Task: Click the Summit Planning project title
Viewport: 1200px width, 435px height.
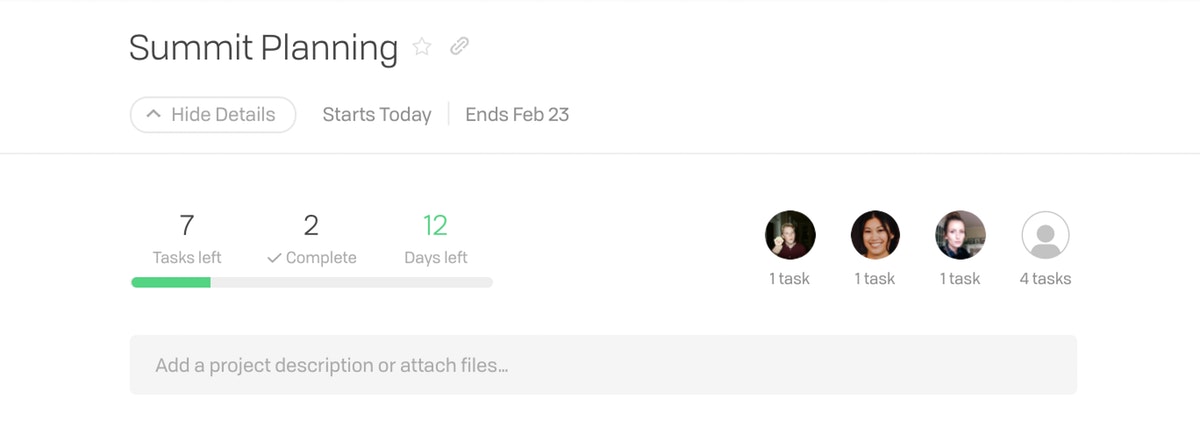Action: point(264,47)
